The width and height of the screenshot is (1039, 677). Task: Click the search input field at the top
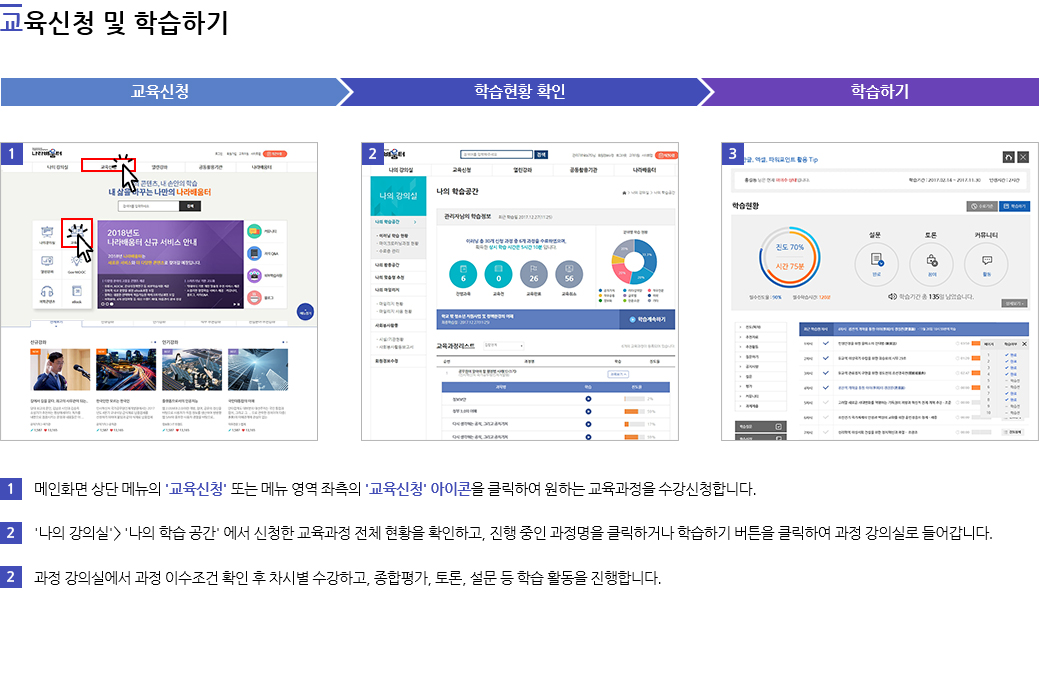[494, 154]
